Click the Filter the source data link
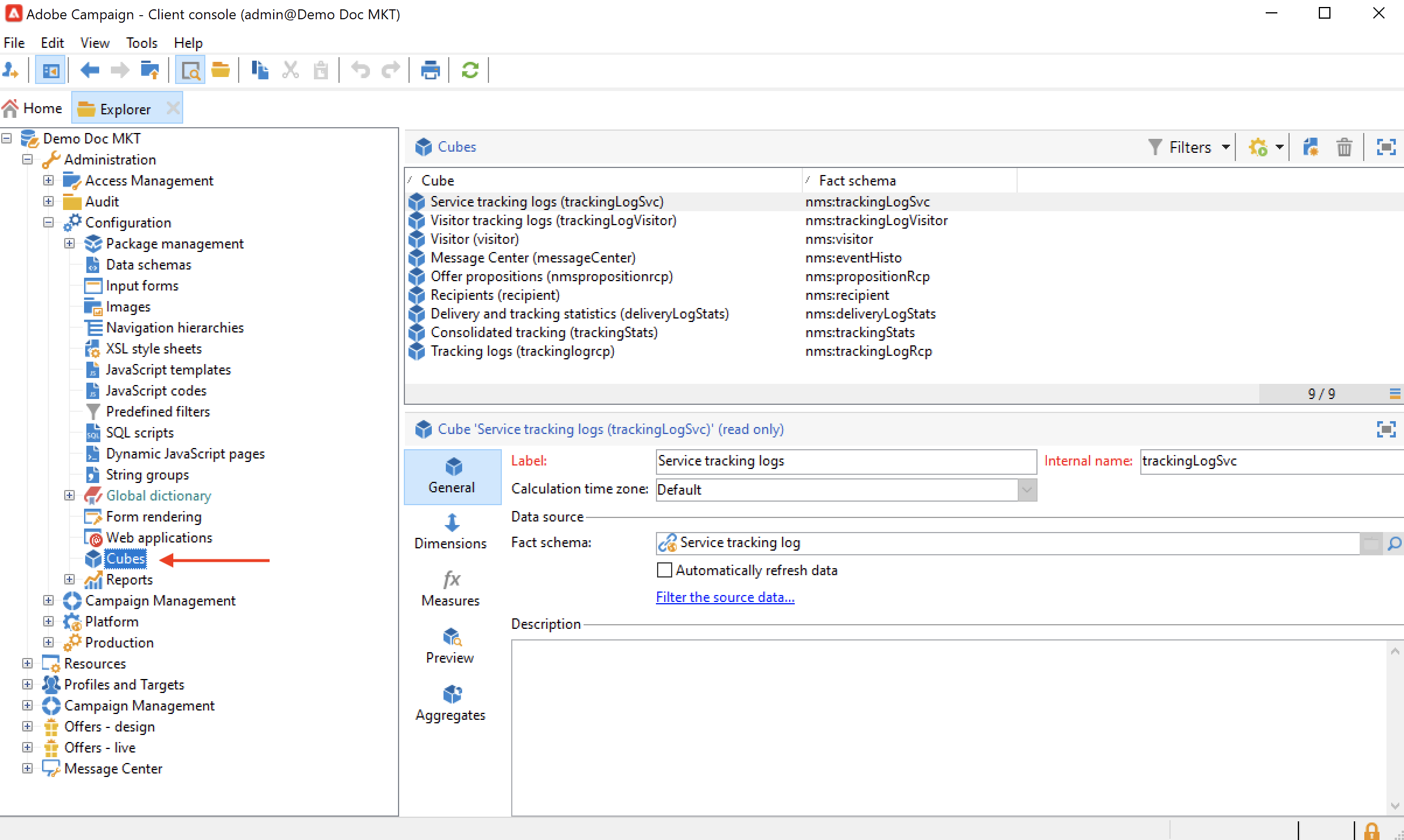This screenshot has height=840, width=1404. coord(725,597)
